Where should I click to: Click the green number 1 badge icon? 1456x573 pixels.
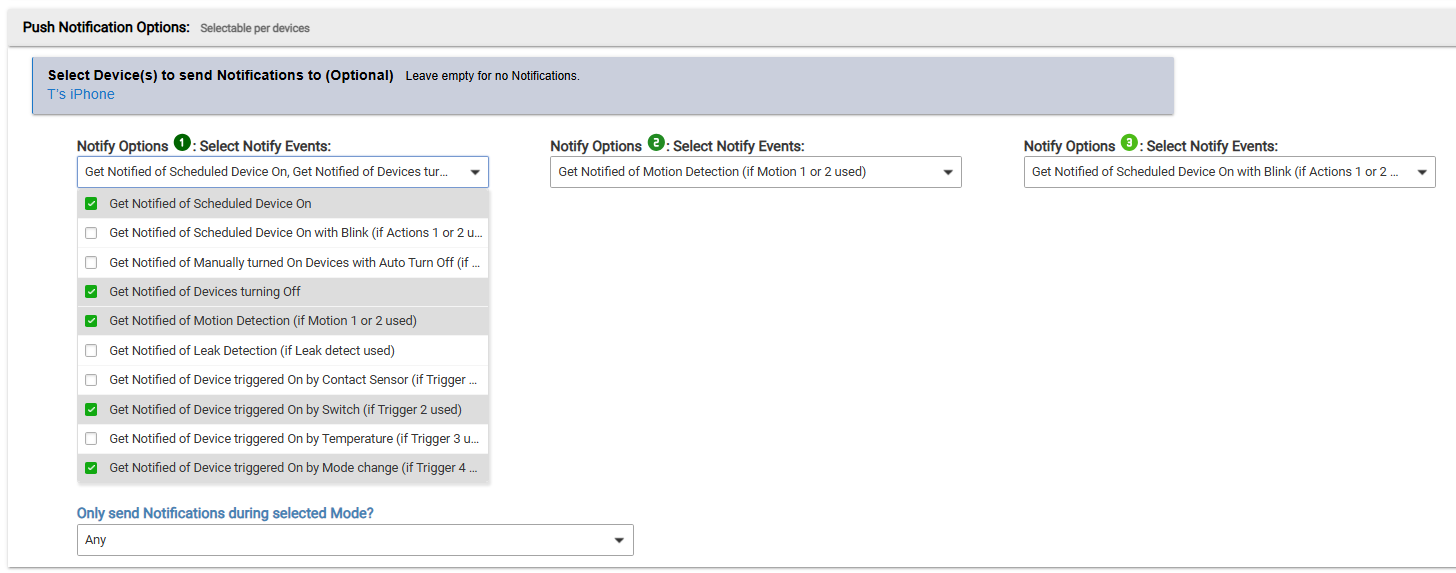[x=182, y=143]
